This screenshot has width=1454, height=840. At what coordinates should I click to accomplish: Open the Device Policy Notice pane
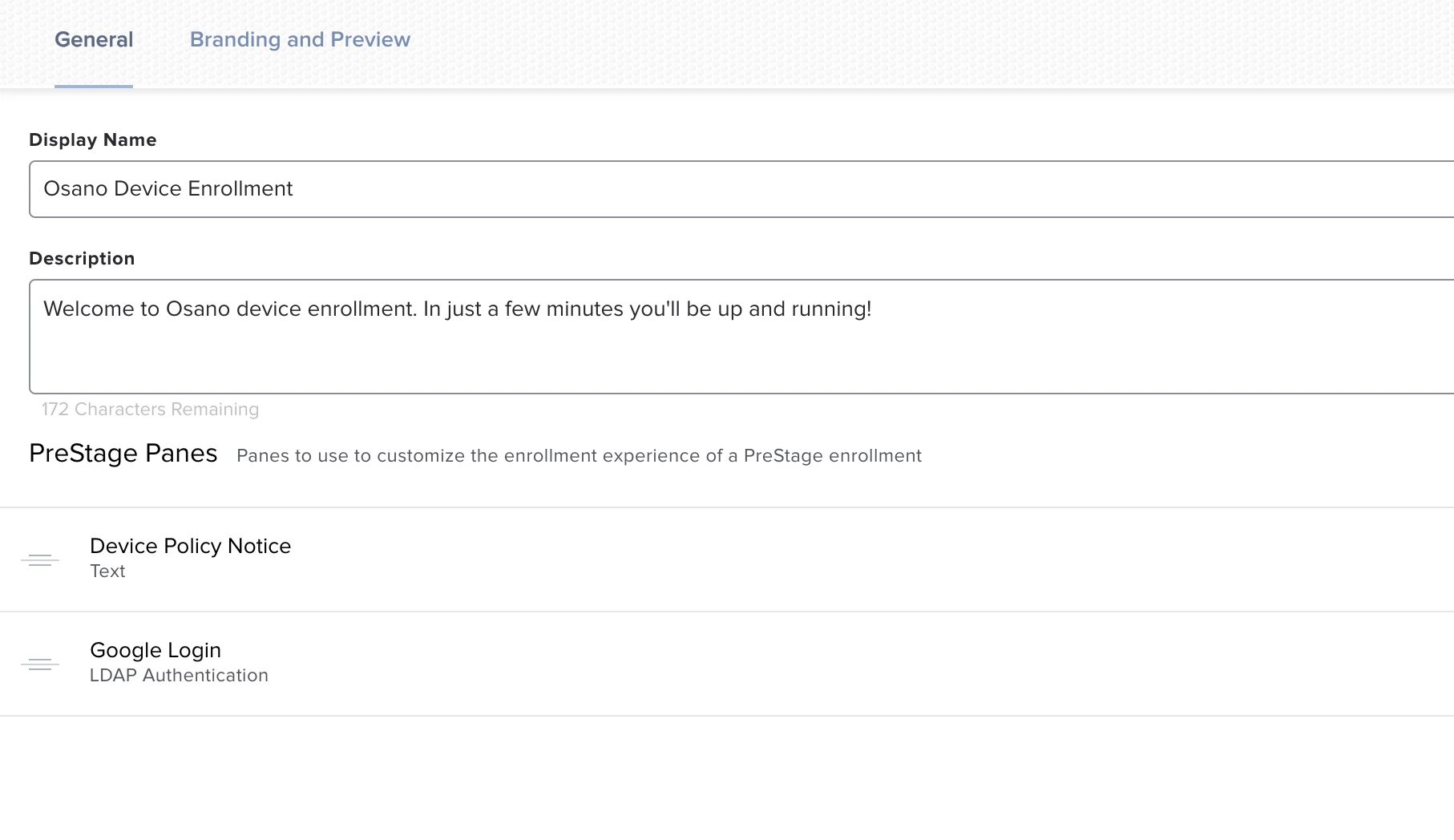(190, 546)
